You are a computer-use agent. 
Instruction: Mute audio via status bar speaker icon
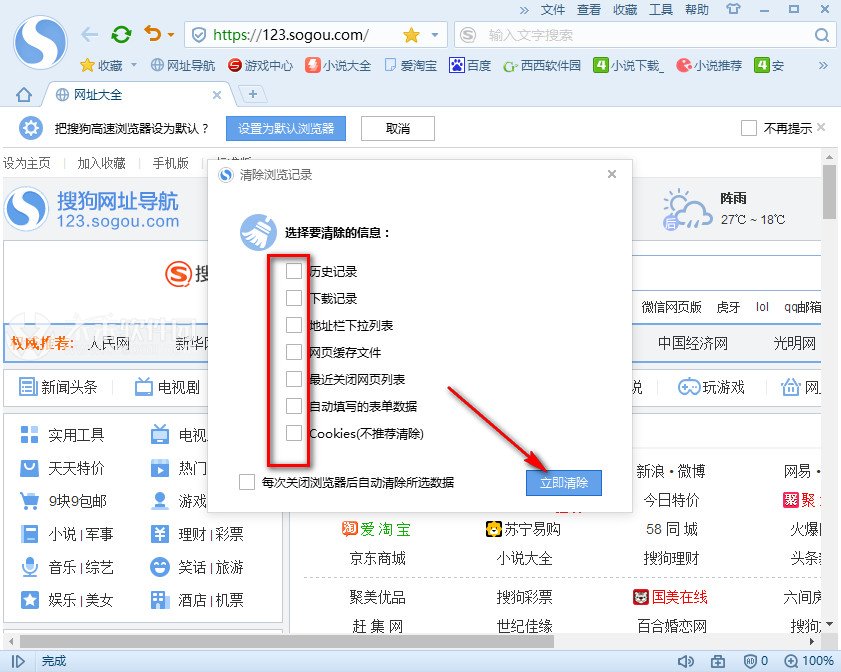pos(686,661)
